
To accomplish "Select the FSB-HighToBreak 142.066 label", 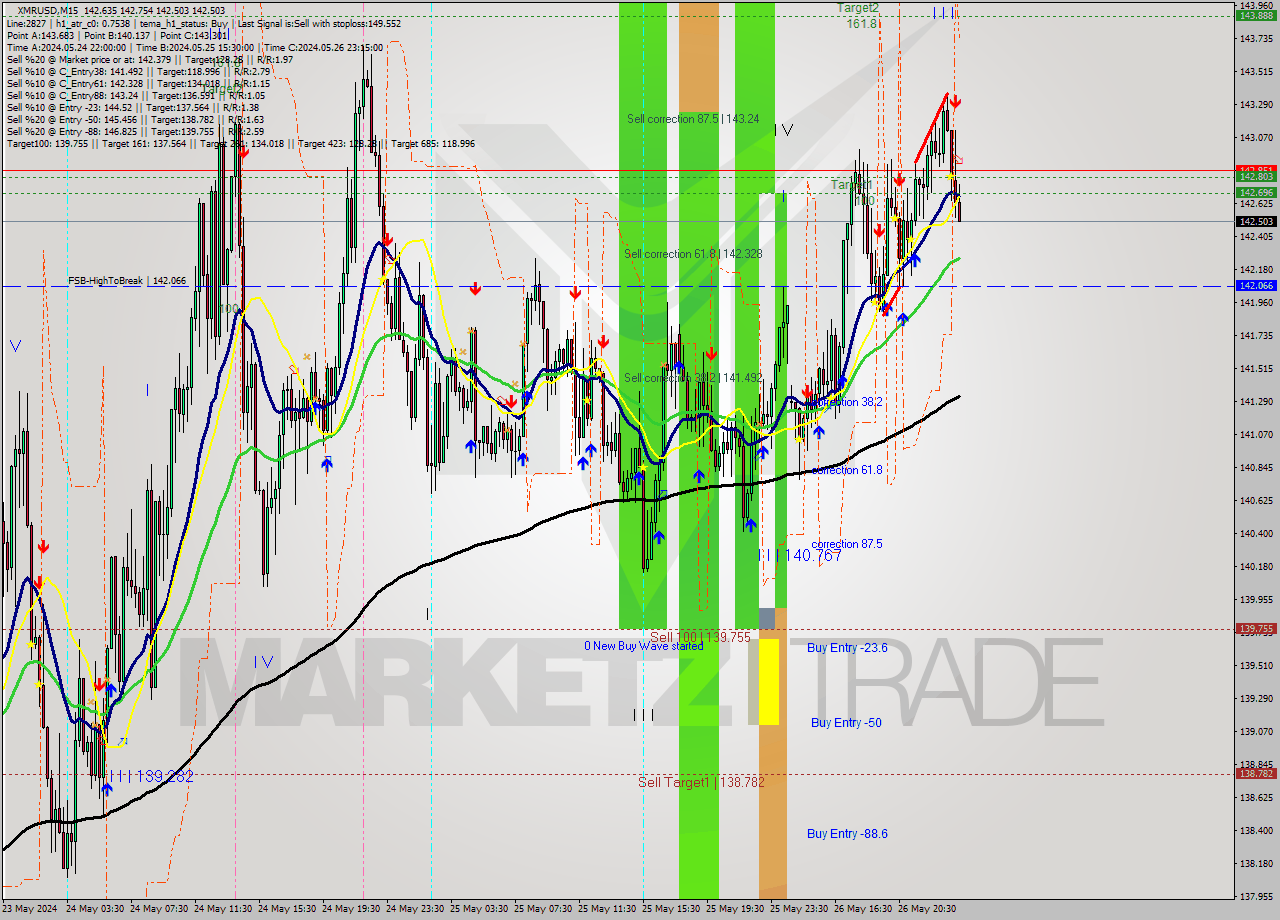I will click(127, 281).
